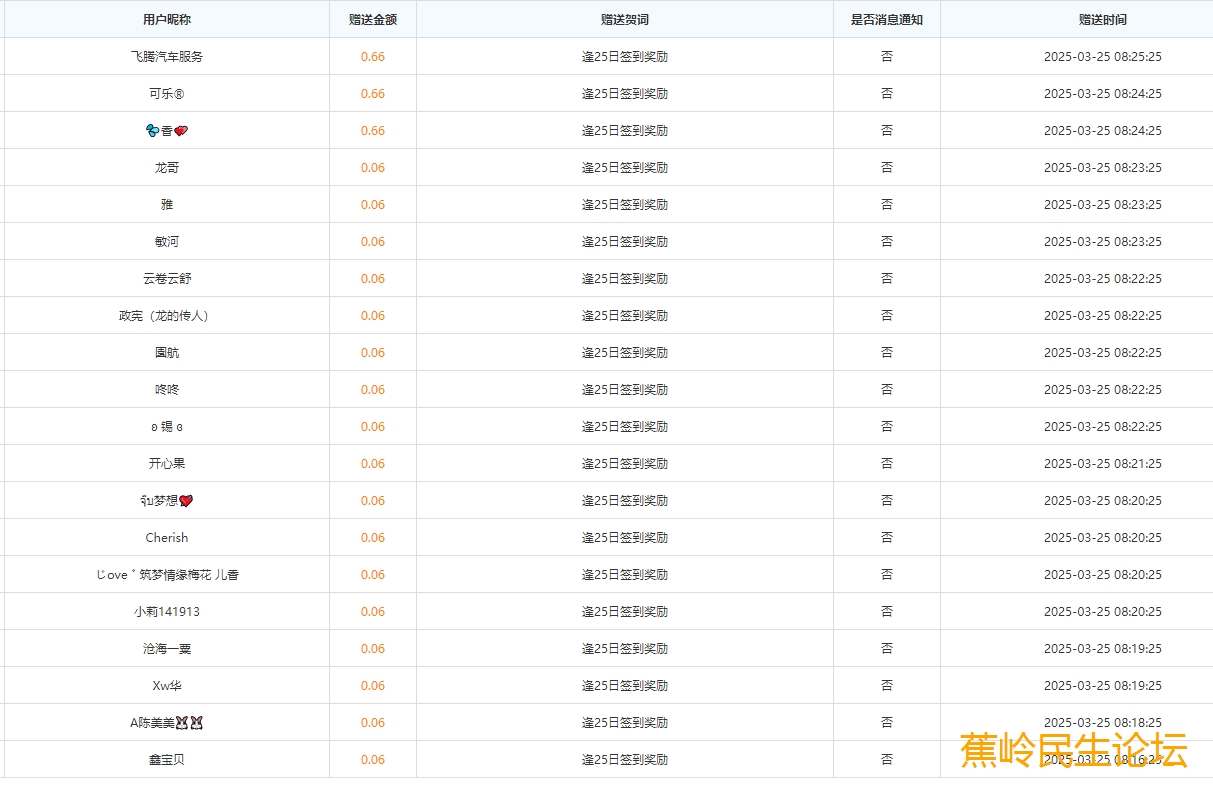Click the 用户昵称 column header

point(166,20)
